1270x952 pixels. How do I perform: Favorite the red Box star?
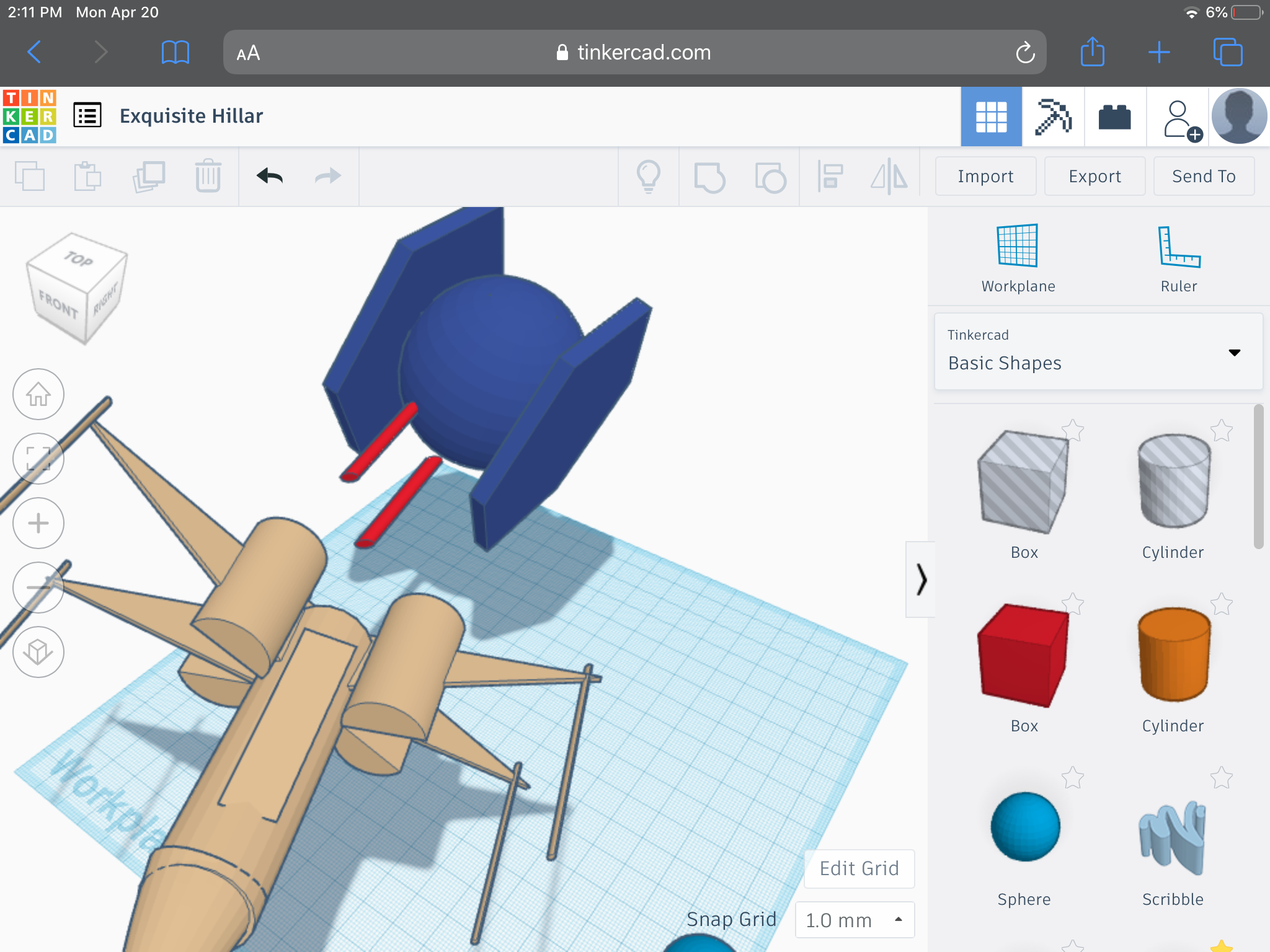[x=1072, y=604]
